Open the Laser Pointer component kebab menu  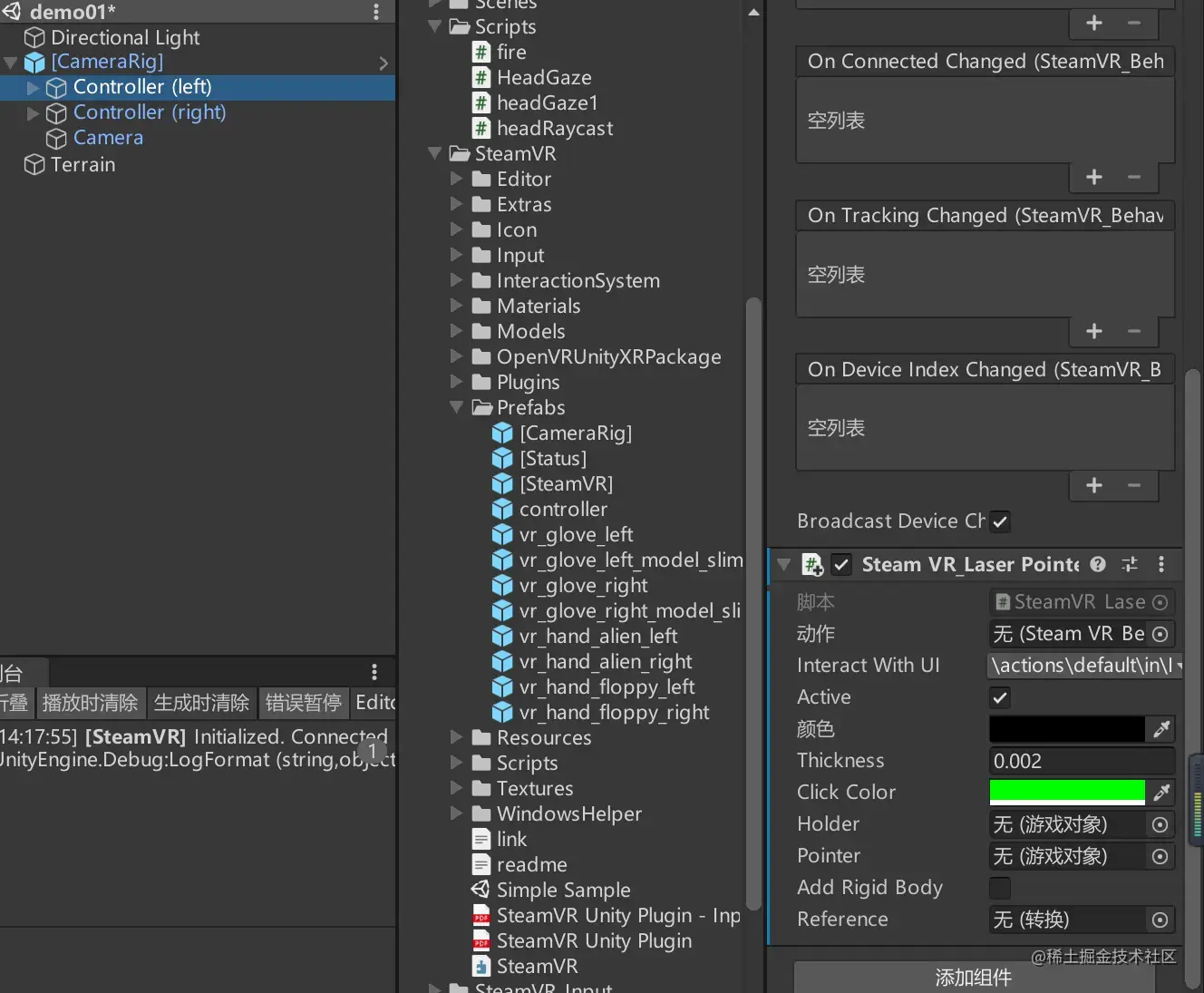[x=1161, y=564]
